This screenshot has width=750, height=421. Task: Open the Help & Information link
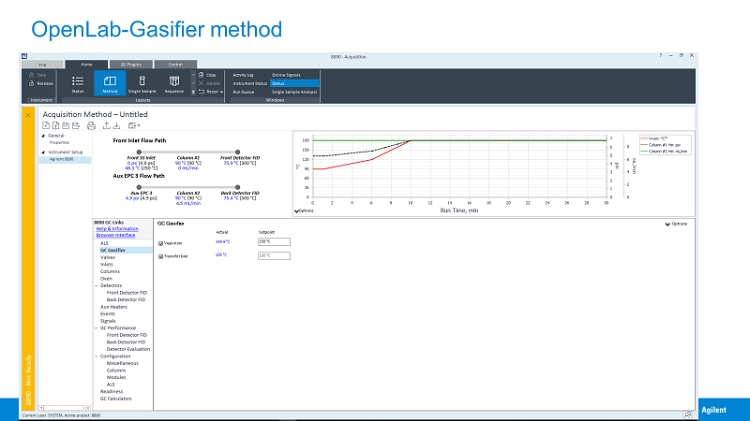(118, 229)
